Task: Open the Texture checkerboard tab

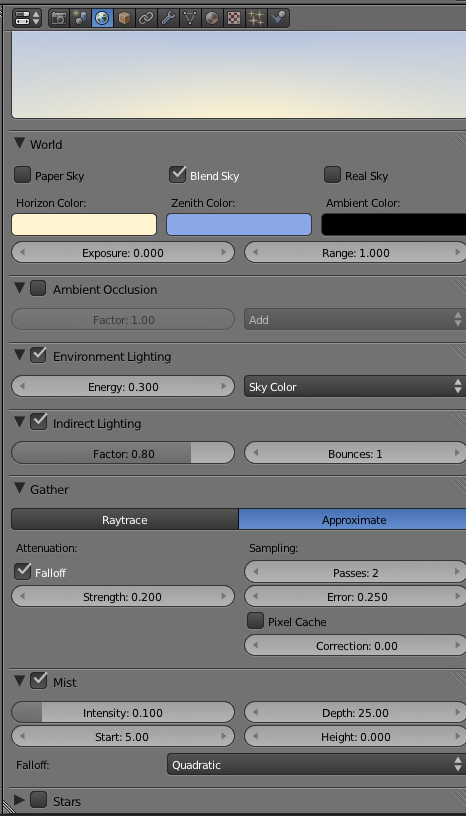Action: point(234,18)
